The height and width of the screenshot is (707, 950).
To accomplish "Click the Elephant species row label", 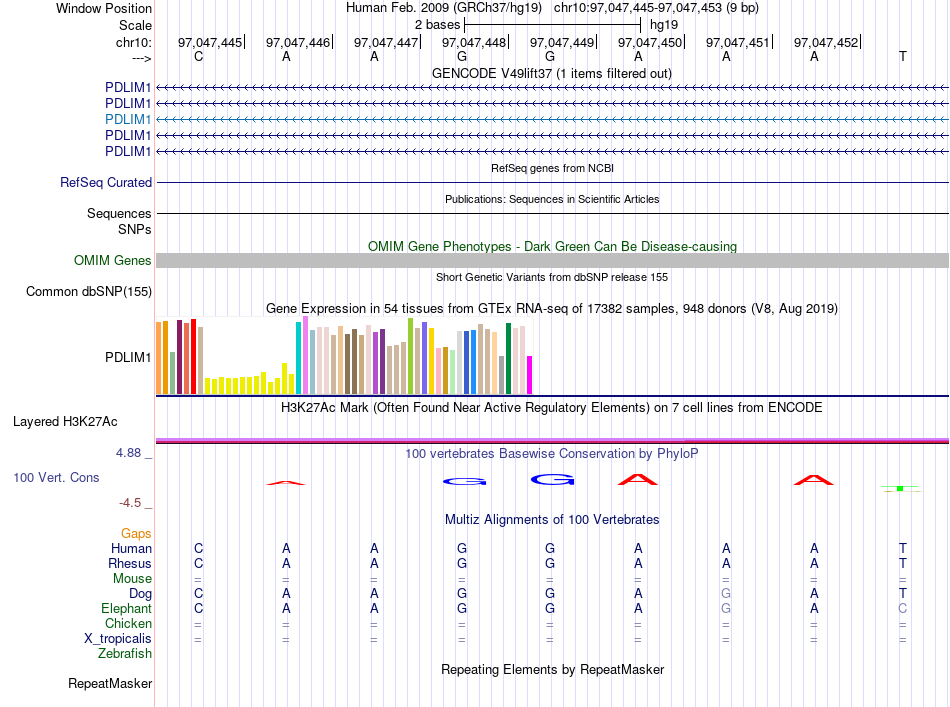I will (126, 608).
